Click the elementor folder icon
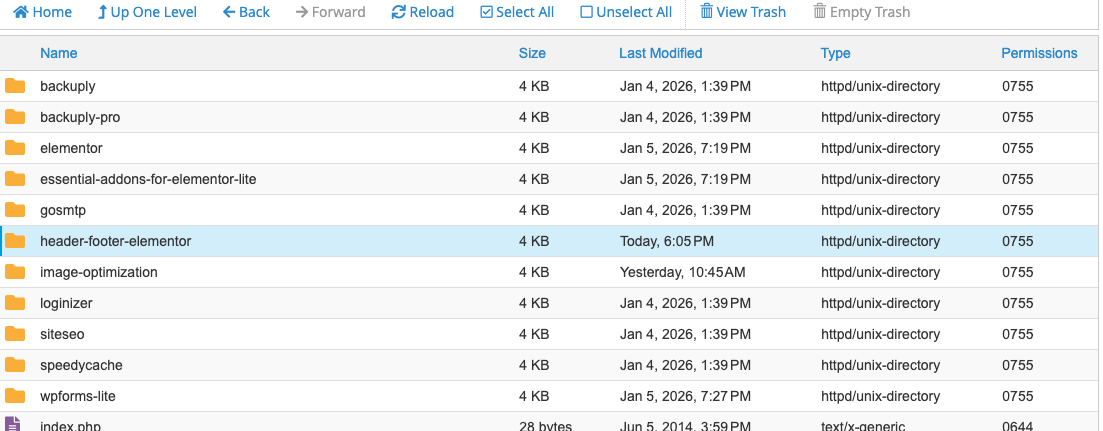Image resolution: width=1103 pixels, height=431 pixels. [15, 148]
